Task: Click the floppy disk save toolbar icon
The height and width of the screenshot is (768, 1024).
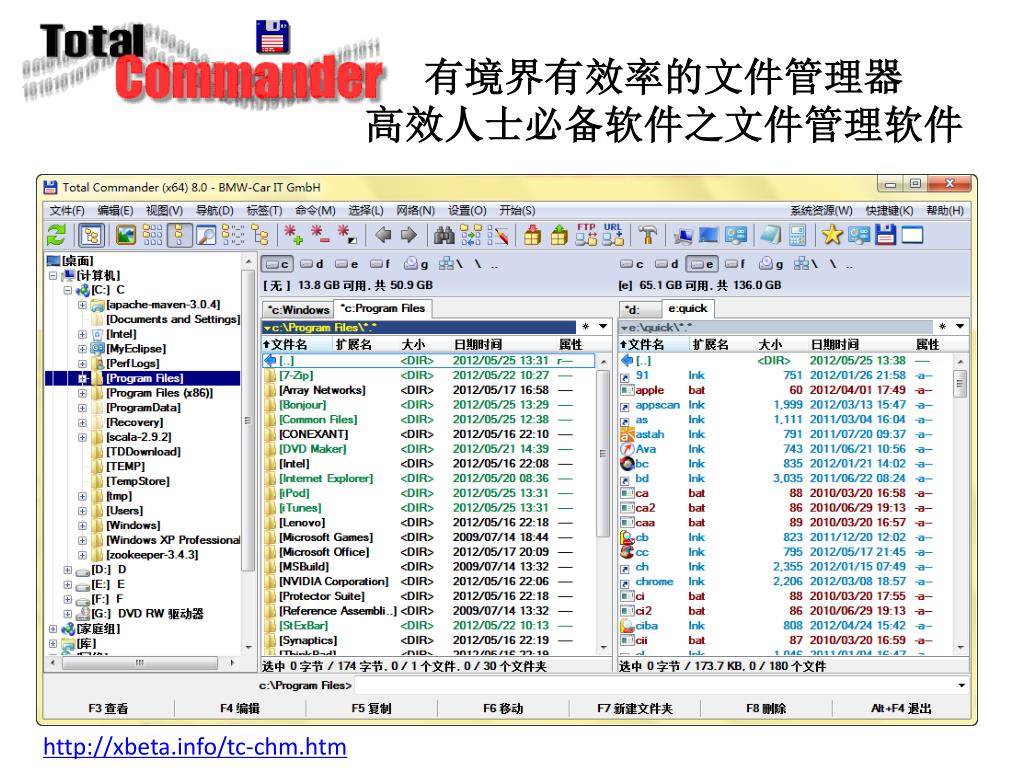Action: (885, 235)
